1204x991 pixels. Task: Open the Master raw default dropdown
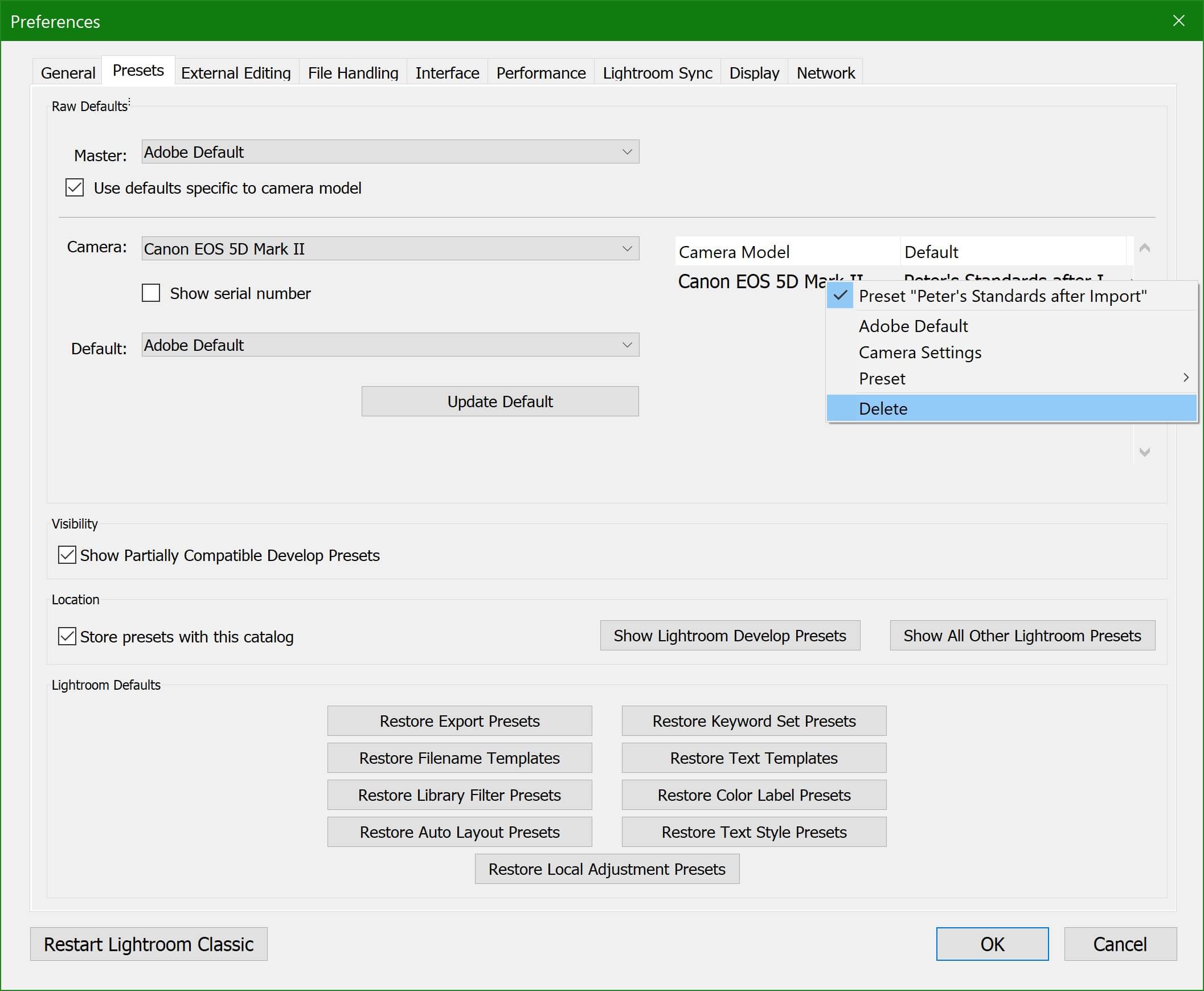(x=390, y=152)
